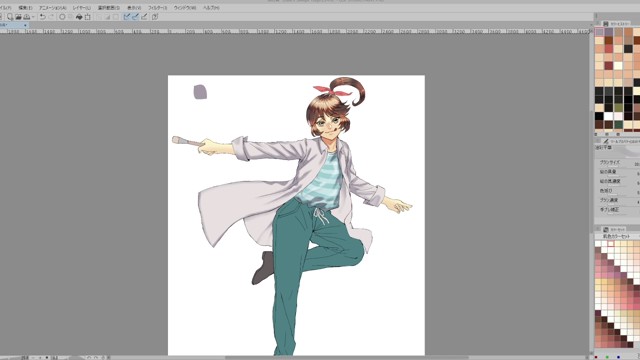The height and width of the screenshot is (360, 640).
Task: Open the 選択範囲 (Selection) menu
Action: (109, 8)
